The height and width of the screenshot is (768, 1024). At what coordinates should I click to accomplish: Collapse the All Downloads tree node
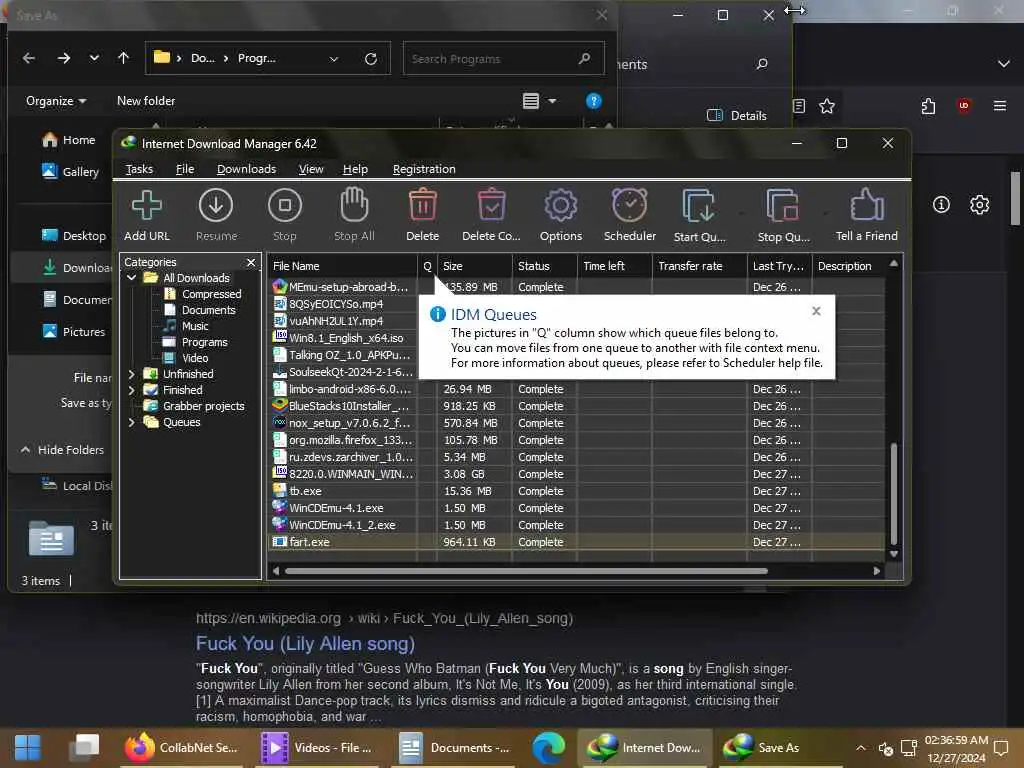coord(131,278)
